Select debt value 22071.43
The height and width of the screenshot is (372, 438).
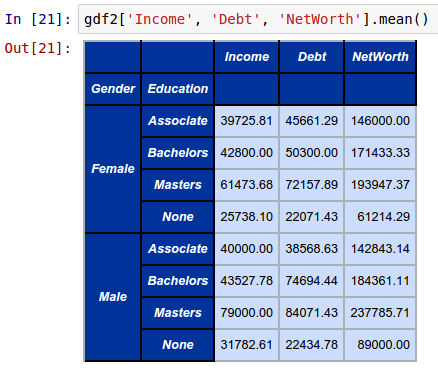312,217
